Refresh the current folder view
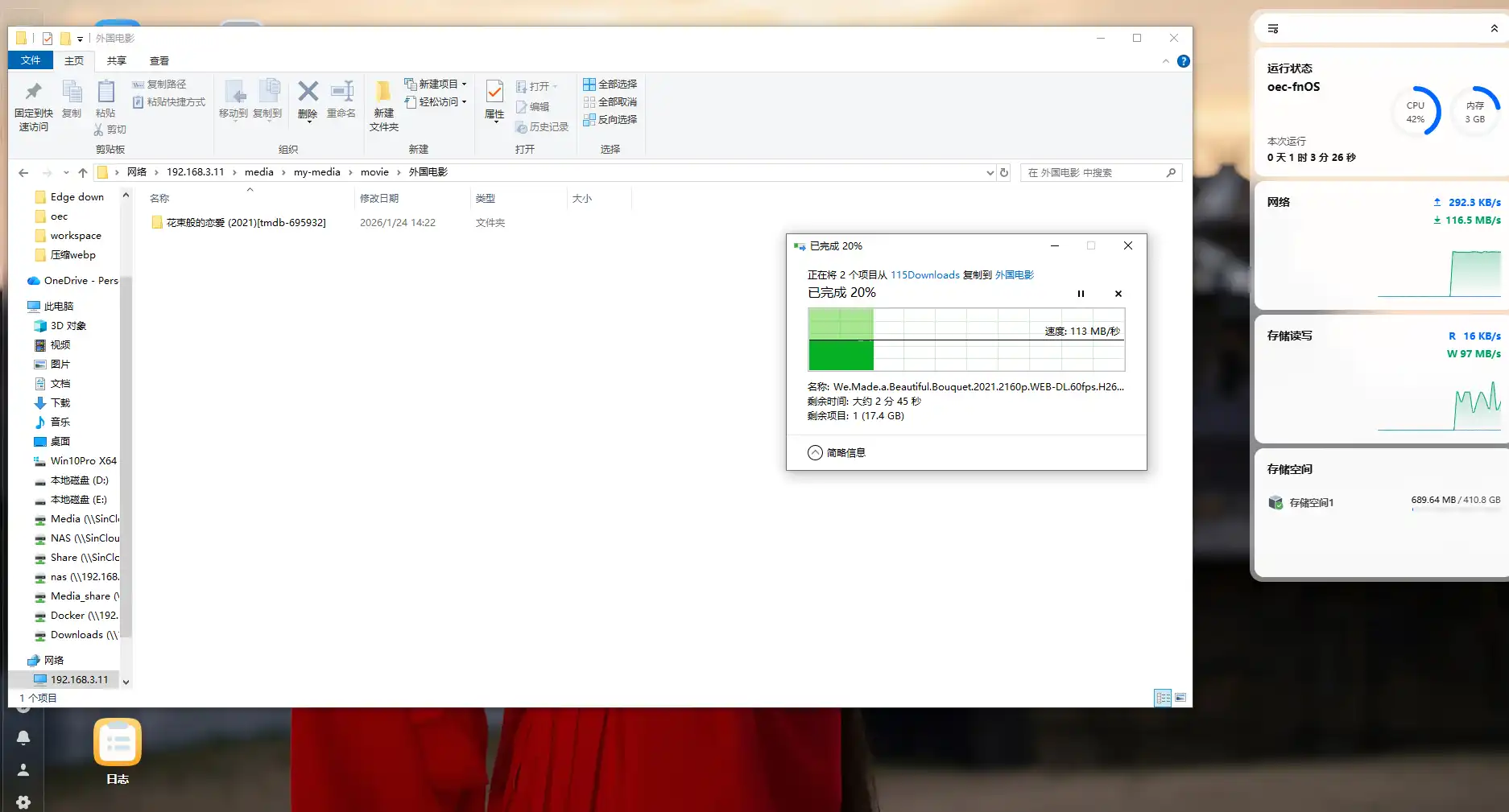Image resolution: width=1509 pixels, height=812 pixels. pos(1004,172)
